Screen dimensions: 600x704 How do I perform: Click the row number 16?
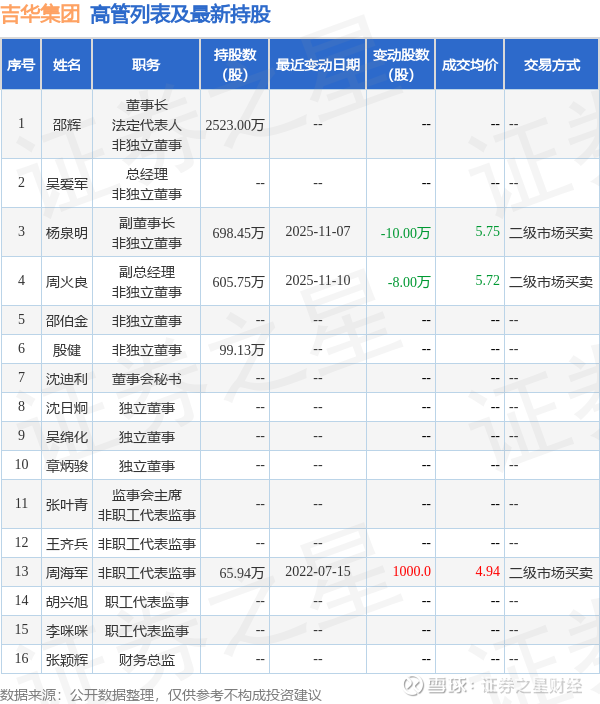(21, 658)
